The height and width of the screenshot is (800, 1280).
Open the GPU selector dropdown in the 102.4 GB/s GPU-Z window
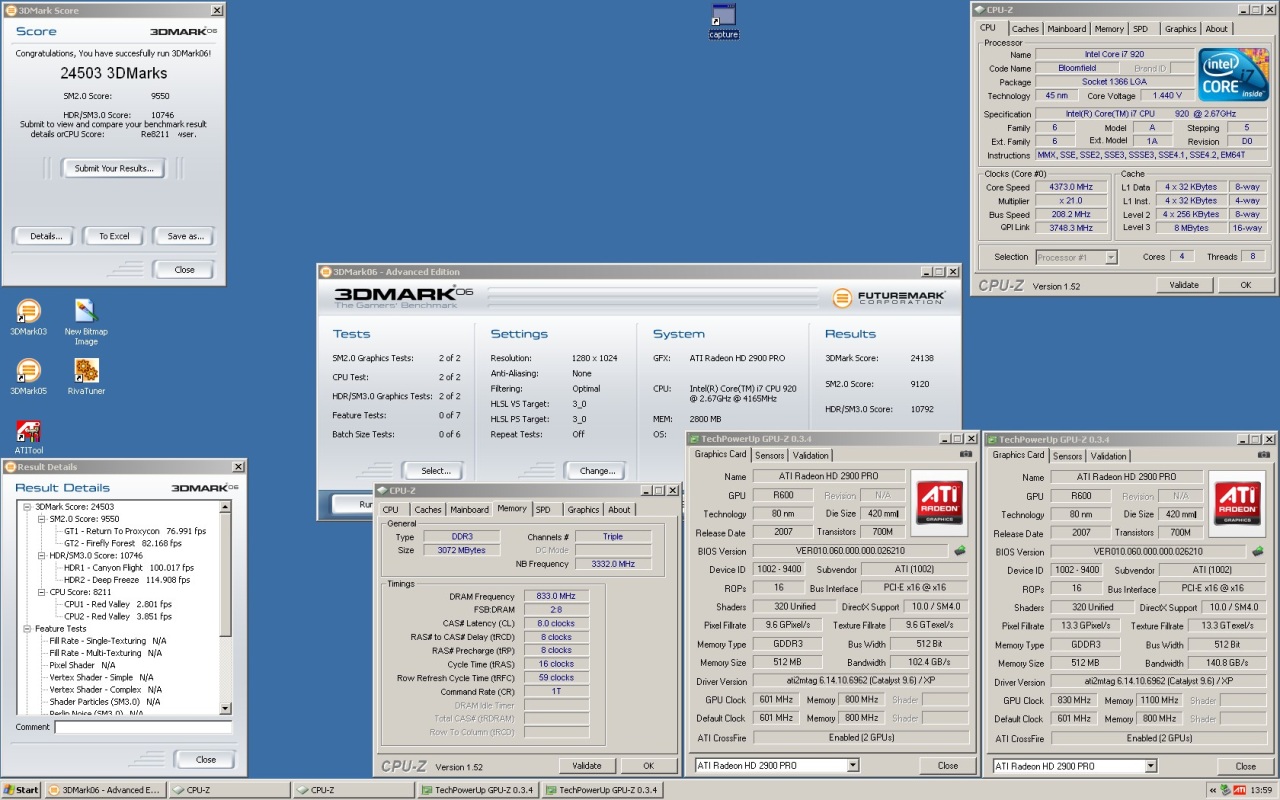point(853,765)
